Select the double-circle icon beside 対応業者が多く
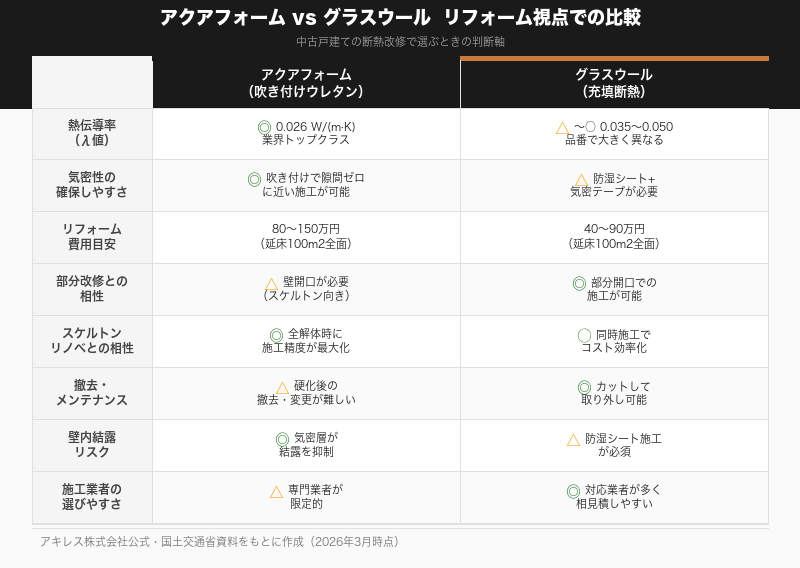The width and height of the screenshot is (800, 568). (573, 491)
